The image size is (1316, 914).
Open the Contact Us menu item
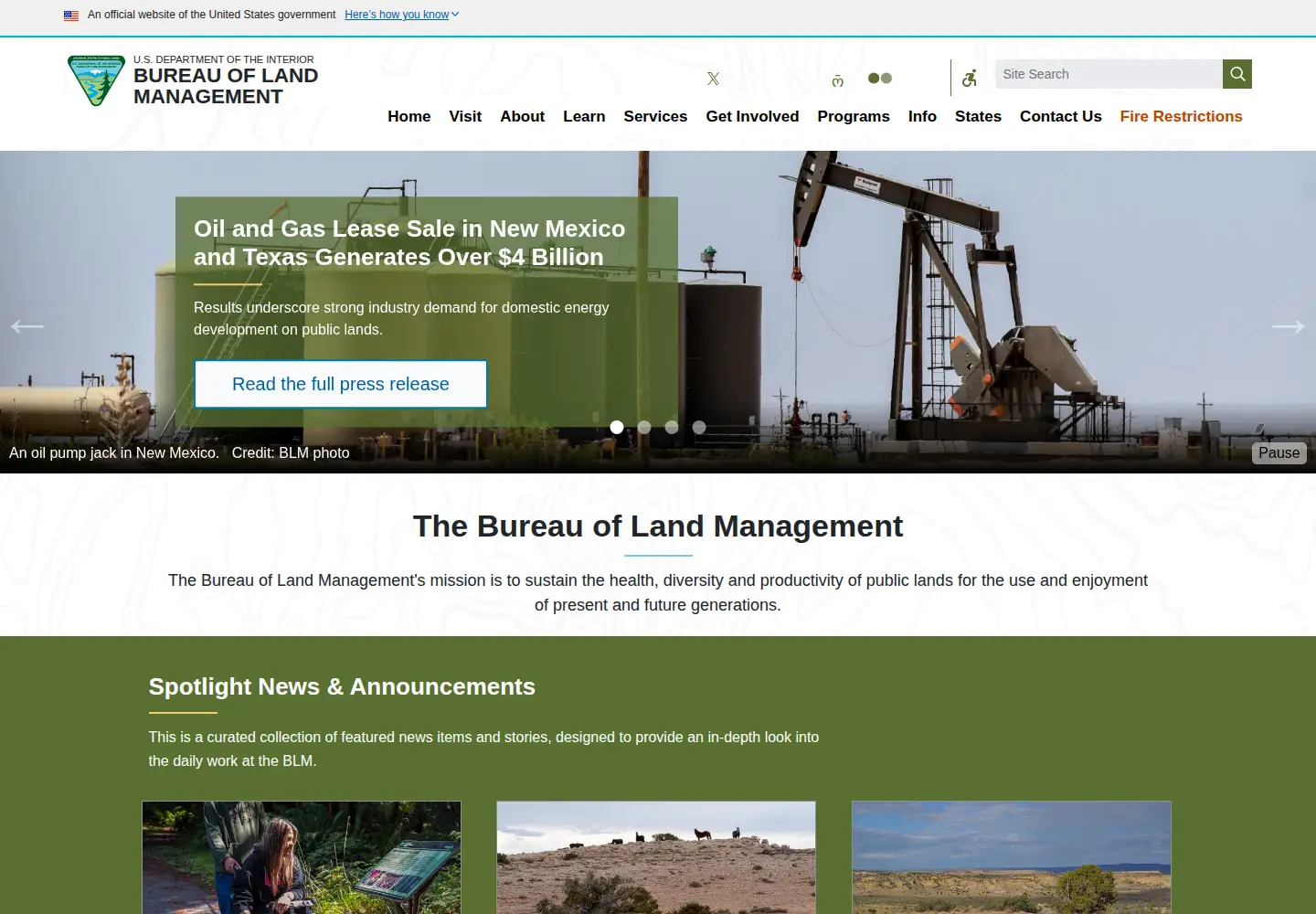click(1061, 117)
